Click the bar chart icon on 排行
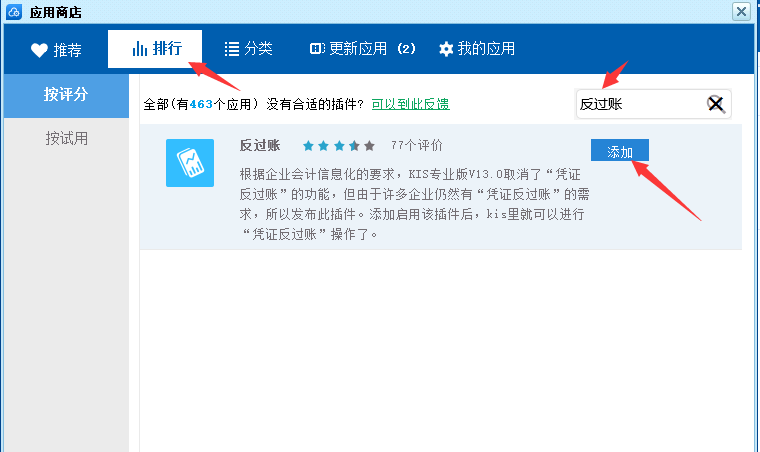 point(139,49)
